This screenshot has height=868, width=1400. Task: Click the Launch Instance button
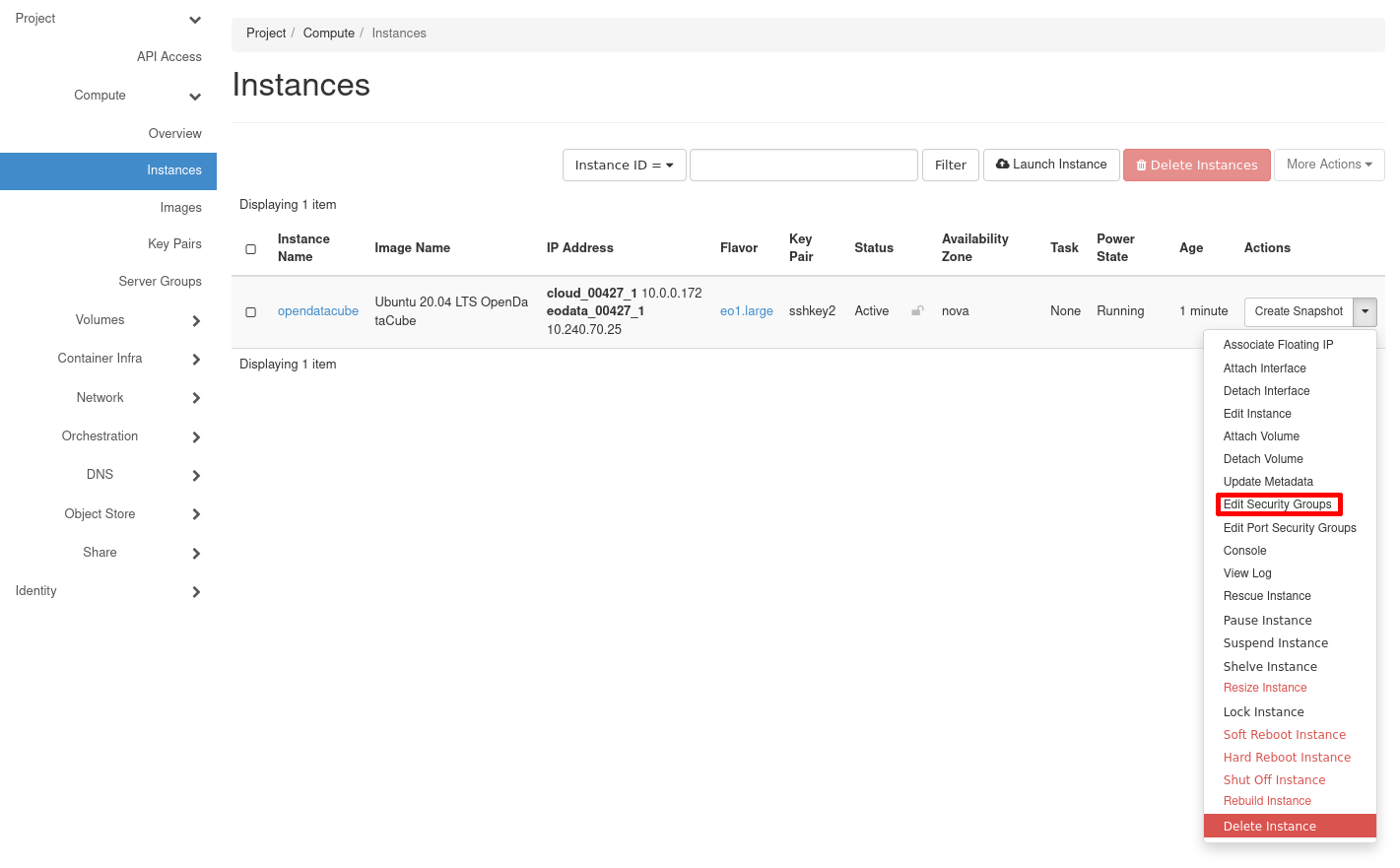1051,165
